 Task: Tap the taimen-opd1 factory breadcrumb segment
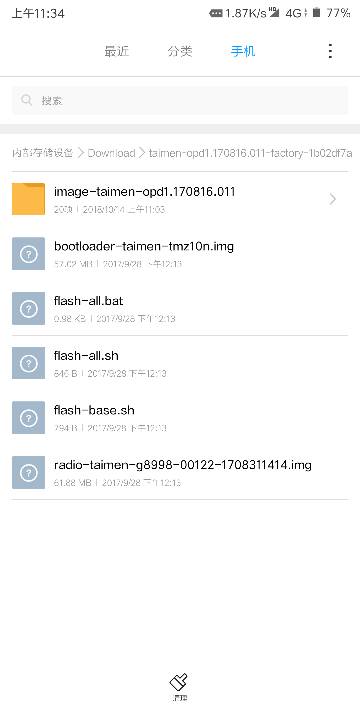coord(251,153)
